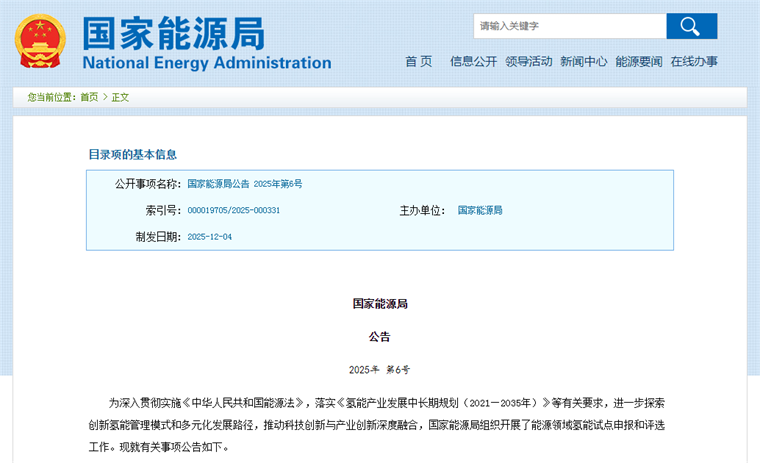This screenshot has width=760, height=463.
Task: Select 新闻中心 from the top menu
Action: point(583,61)
